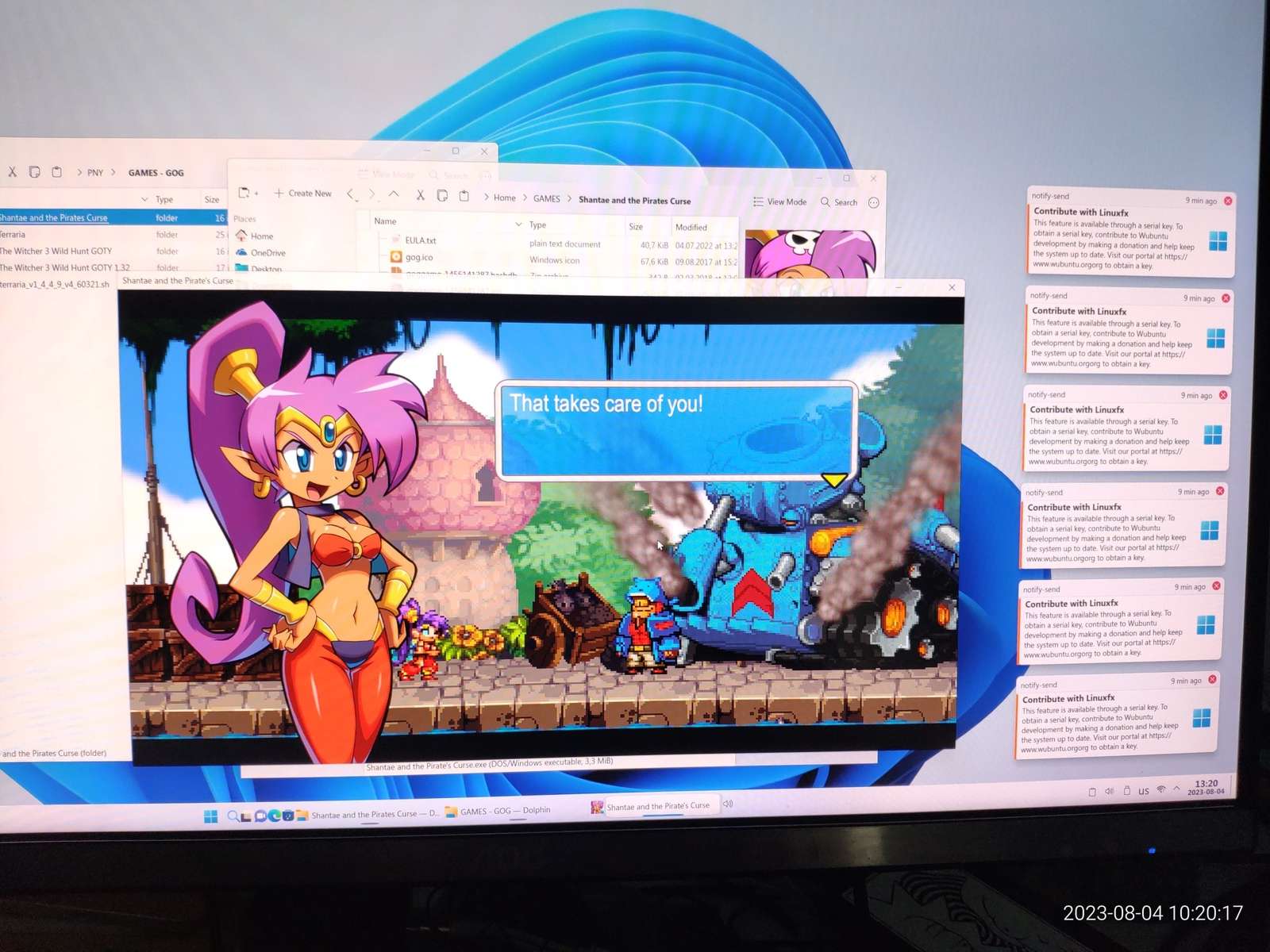Click the audio speaker icon beside Shantae taskbar entry
Screen dimensions: 1270x952
[728, 804]
